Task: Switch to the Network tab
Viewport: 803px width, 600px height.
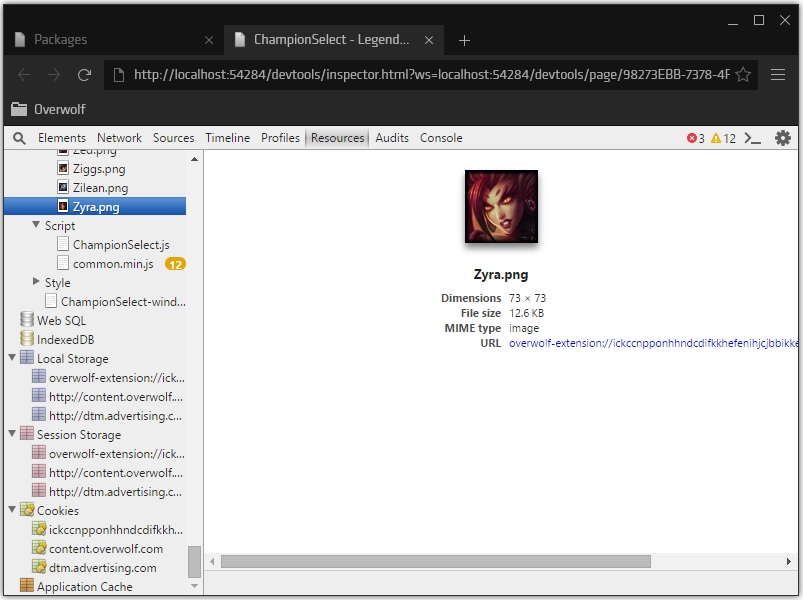Action: click(119, 138)
